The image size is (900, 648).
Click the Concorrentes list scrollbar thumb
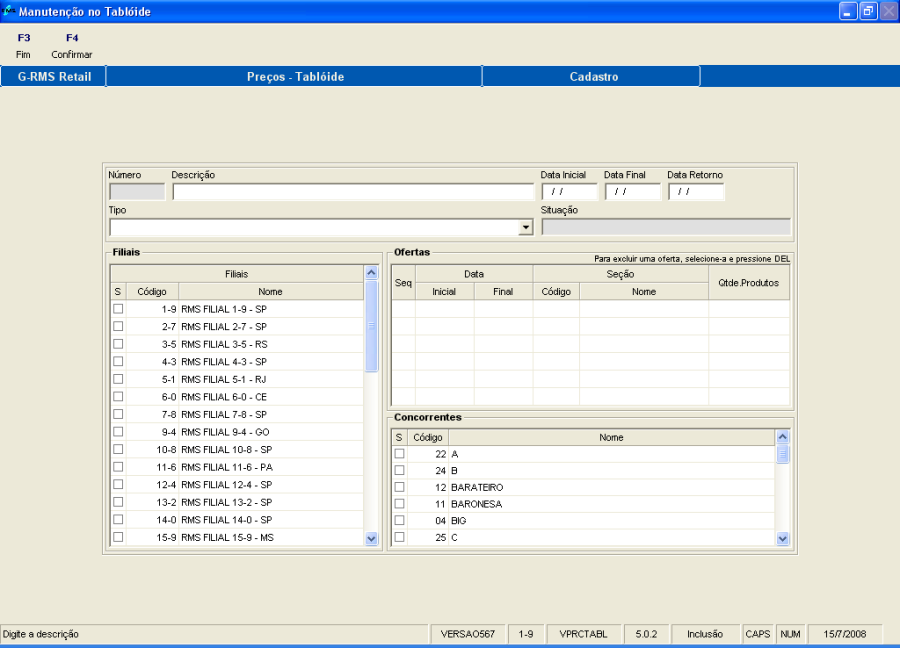coord(782,454)
